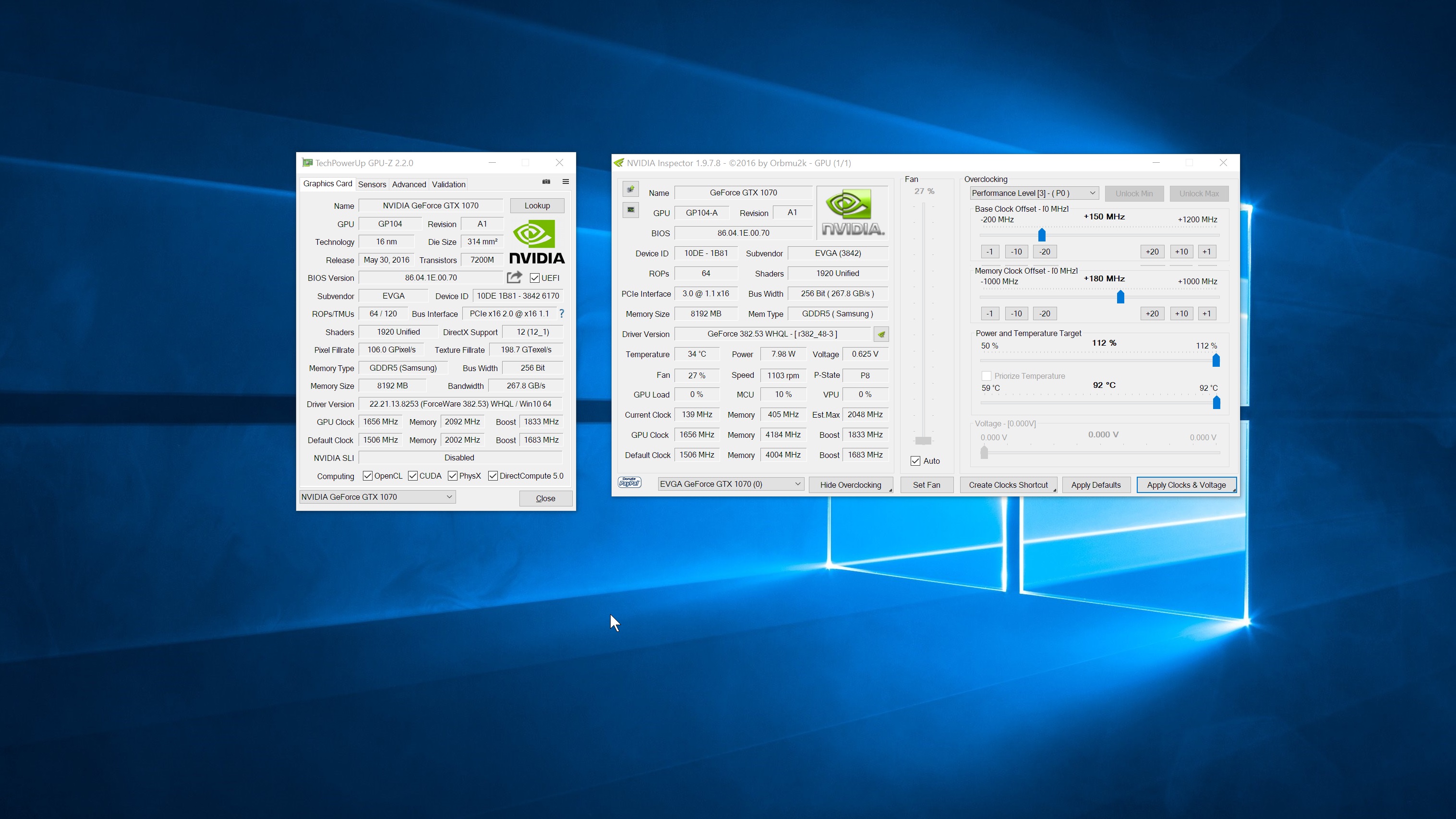Click Base Clock Offset +1 button
The height and width of the screenshot is (819, 1456).
pyautogui.click(x=1207, y=252)
